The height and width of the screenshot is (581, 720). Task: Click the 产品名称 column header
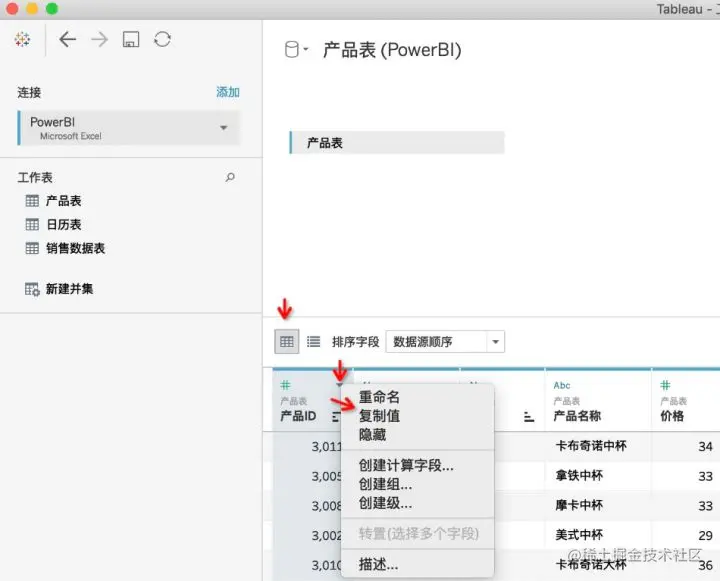(x=577, y=416)
